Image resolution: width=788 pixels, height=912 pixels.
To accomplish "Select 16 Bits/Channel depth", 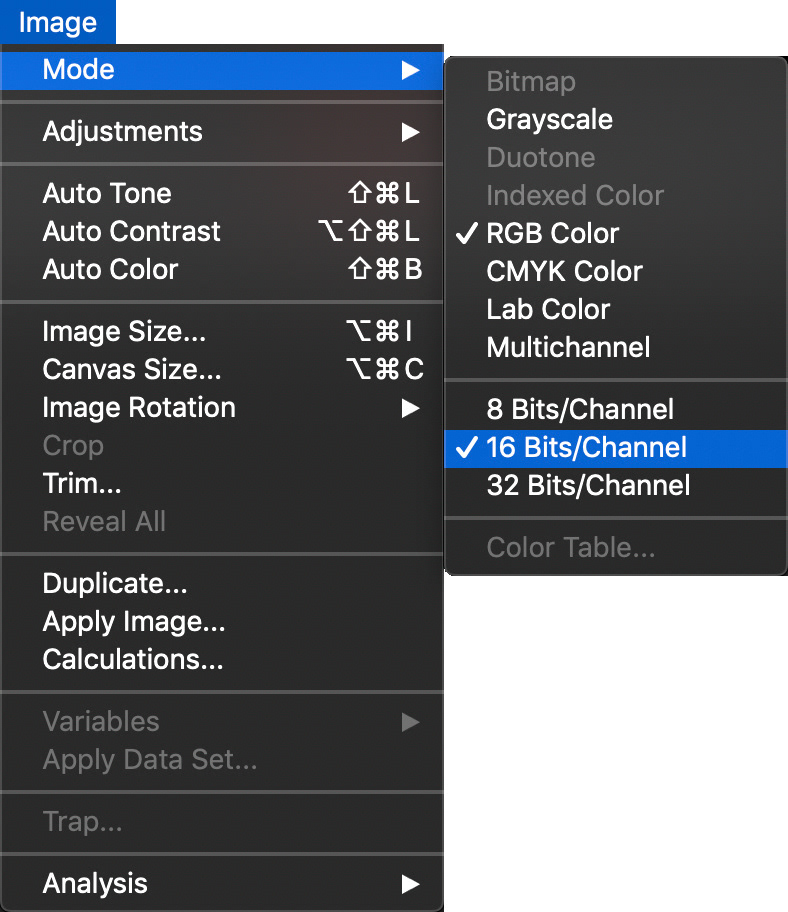I will pyautogui.click(x=587, y=448).
